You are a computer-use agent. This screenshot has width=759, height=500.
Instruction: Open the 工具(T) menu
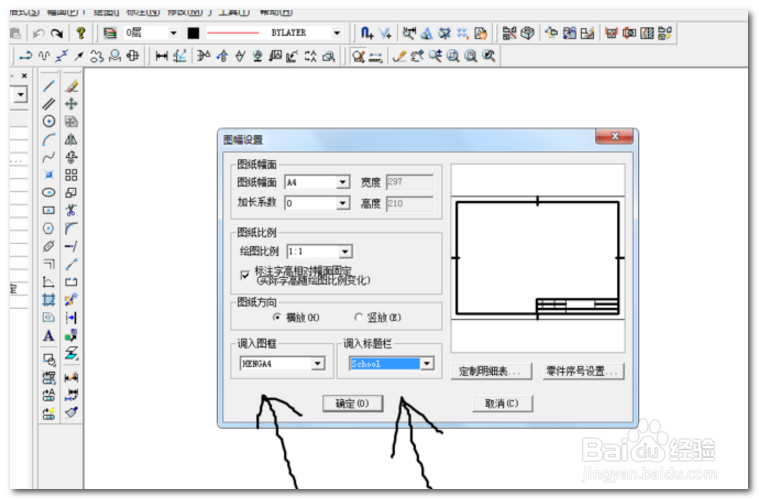pyautogui.click(x=234, y=12)
